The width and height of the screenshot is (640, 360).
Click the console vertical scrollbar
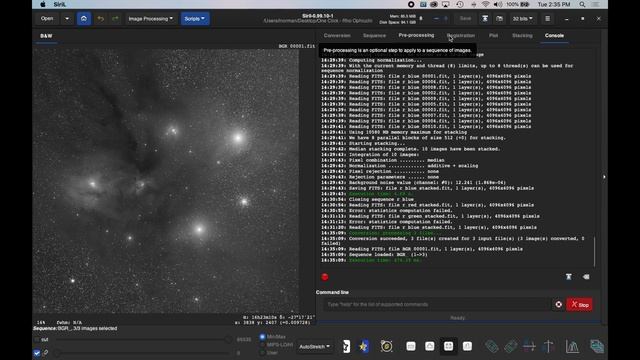point(595,251)
